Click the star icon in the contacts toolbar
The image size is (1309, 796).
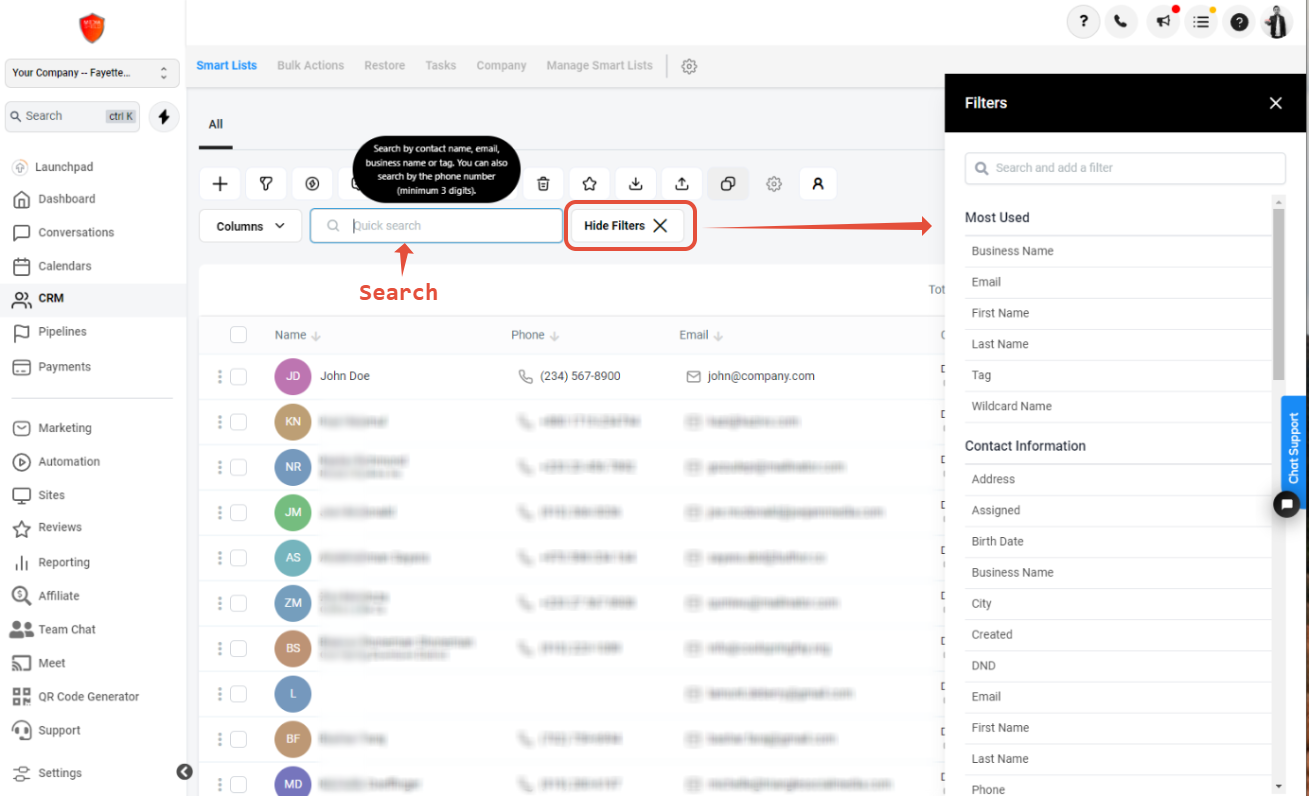[590, 184]
